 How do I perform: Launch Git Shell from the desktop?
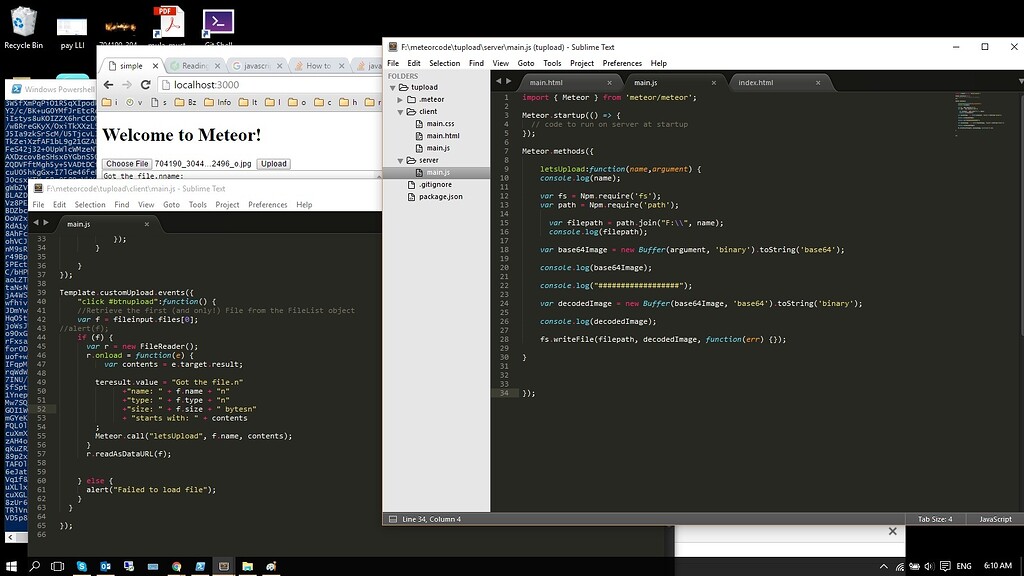[x=217, y=20]
